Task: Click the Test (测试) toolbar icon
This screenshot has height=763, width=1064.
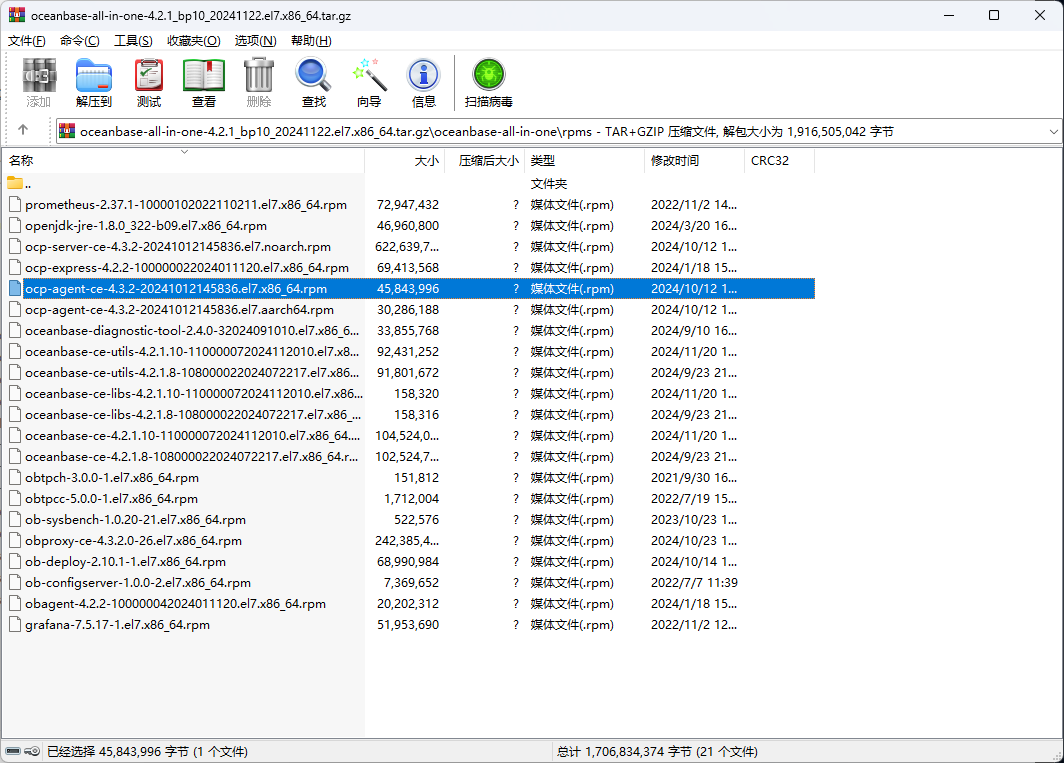Action: coord(149,75)
